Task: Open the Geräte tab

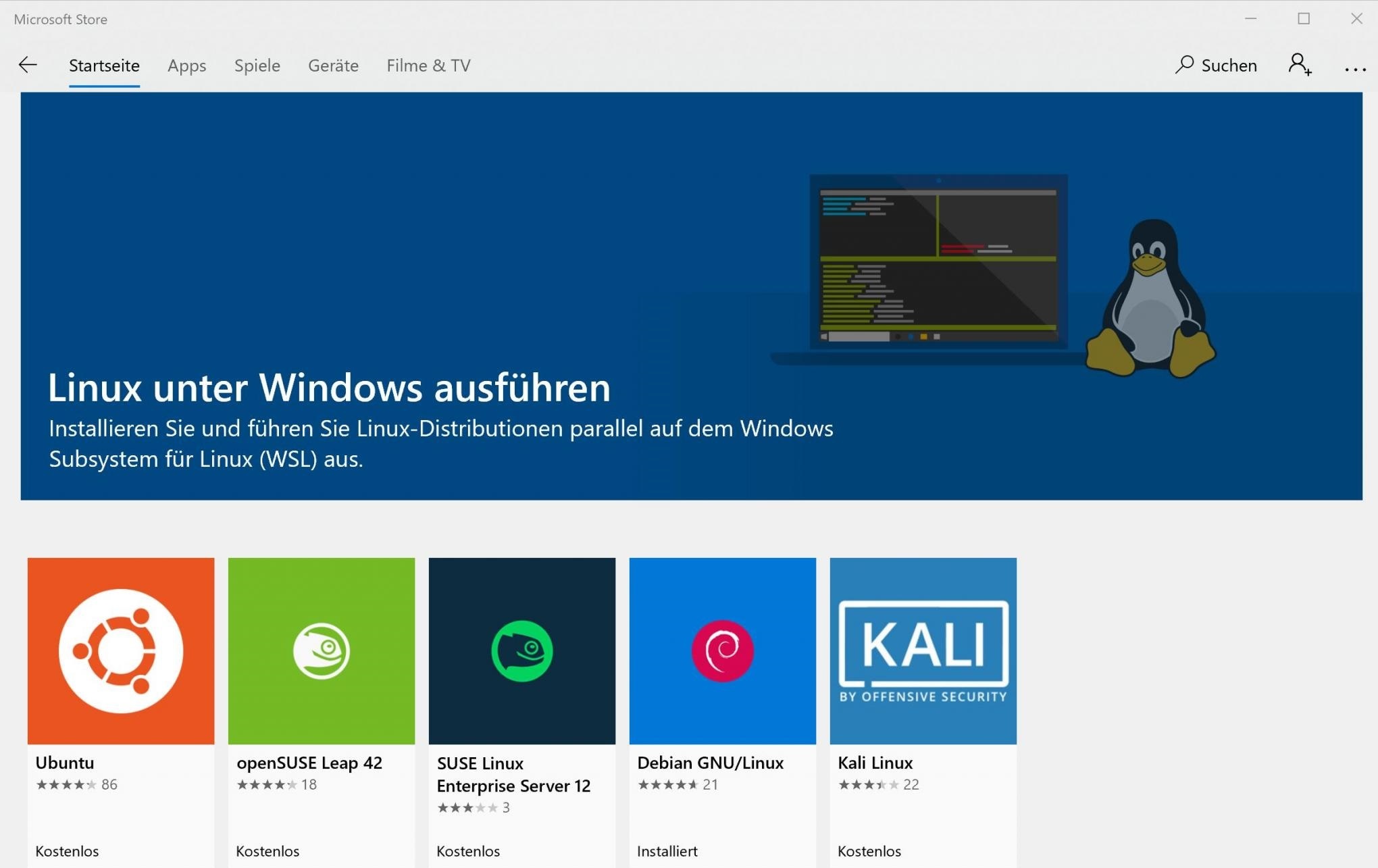Action: pos(333,66)
